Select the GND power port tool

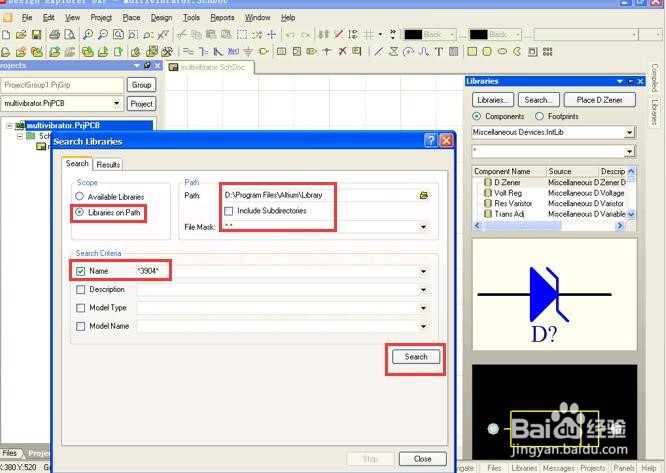[248, 52]
